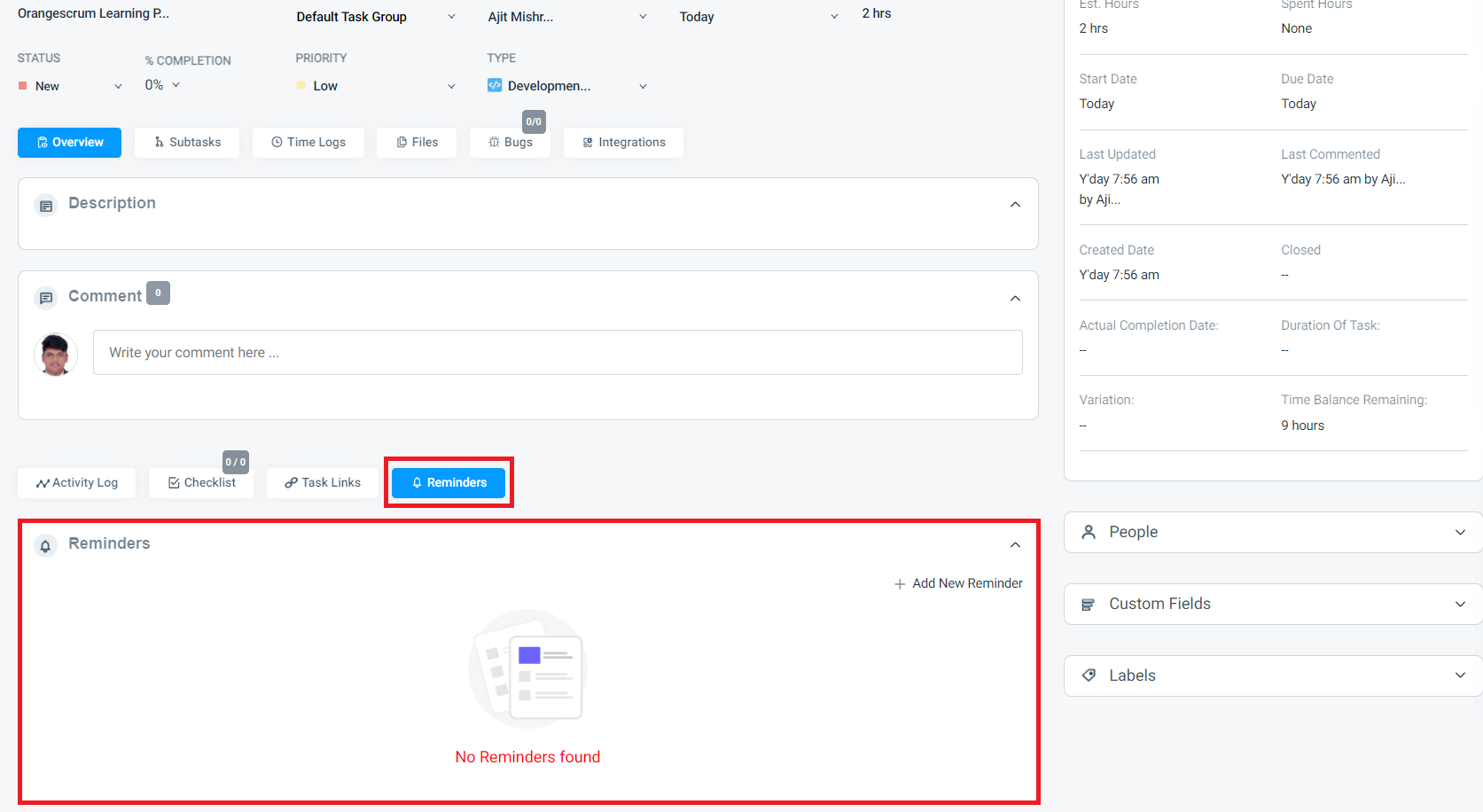Go to the Files tab
1483x812 pixels.
[x=417, y=142]
